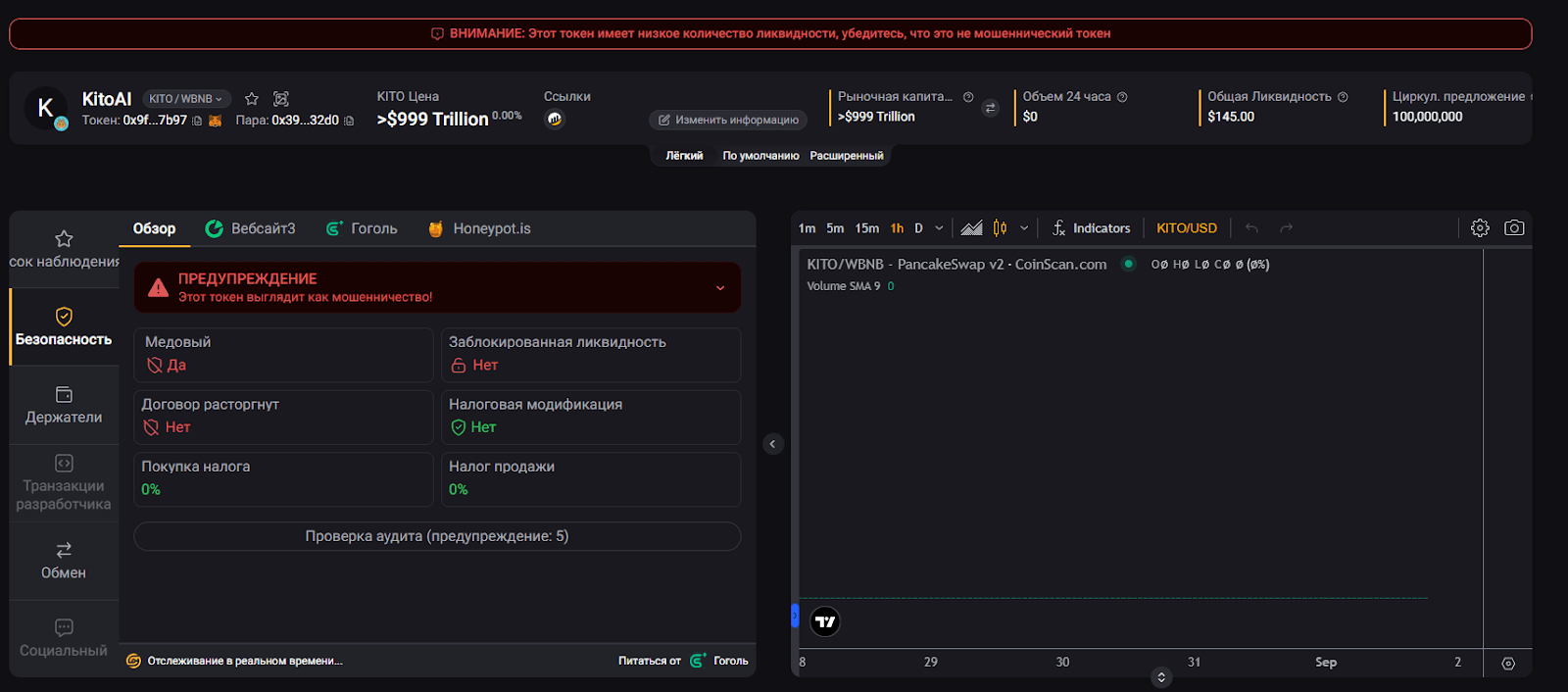Open Проверка аудита (предупреждение: 5)
The width and height of the screenshot is (1568, 692).
pyautogui.click(x=437, y=536)
